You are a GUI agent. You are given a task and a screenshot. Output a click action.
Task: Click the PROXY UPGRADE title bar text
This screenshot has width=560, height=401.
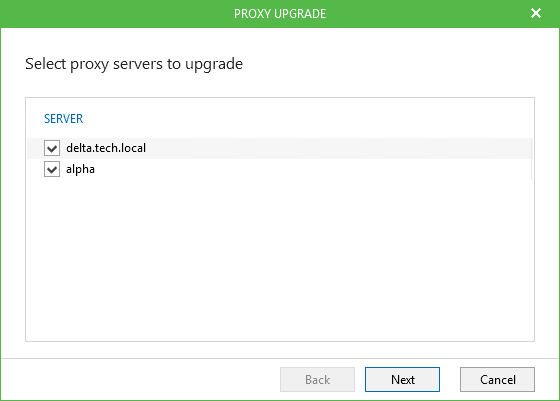click(280, 14)
